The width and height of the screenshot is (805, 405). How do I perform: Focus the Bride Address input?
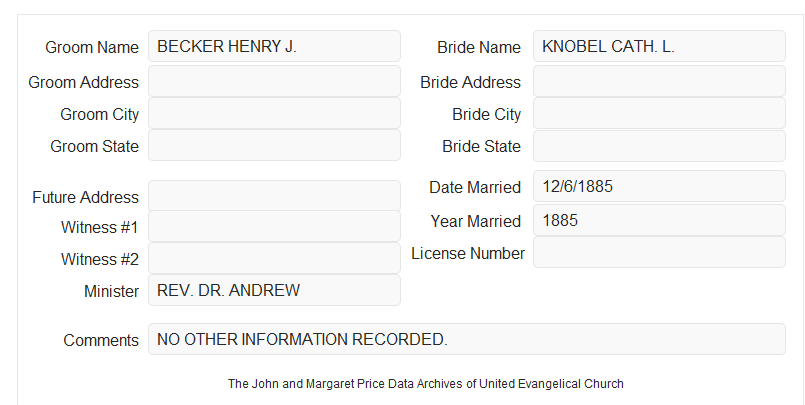659,81
